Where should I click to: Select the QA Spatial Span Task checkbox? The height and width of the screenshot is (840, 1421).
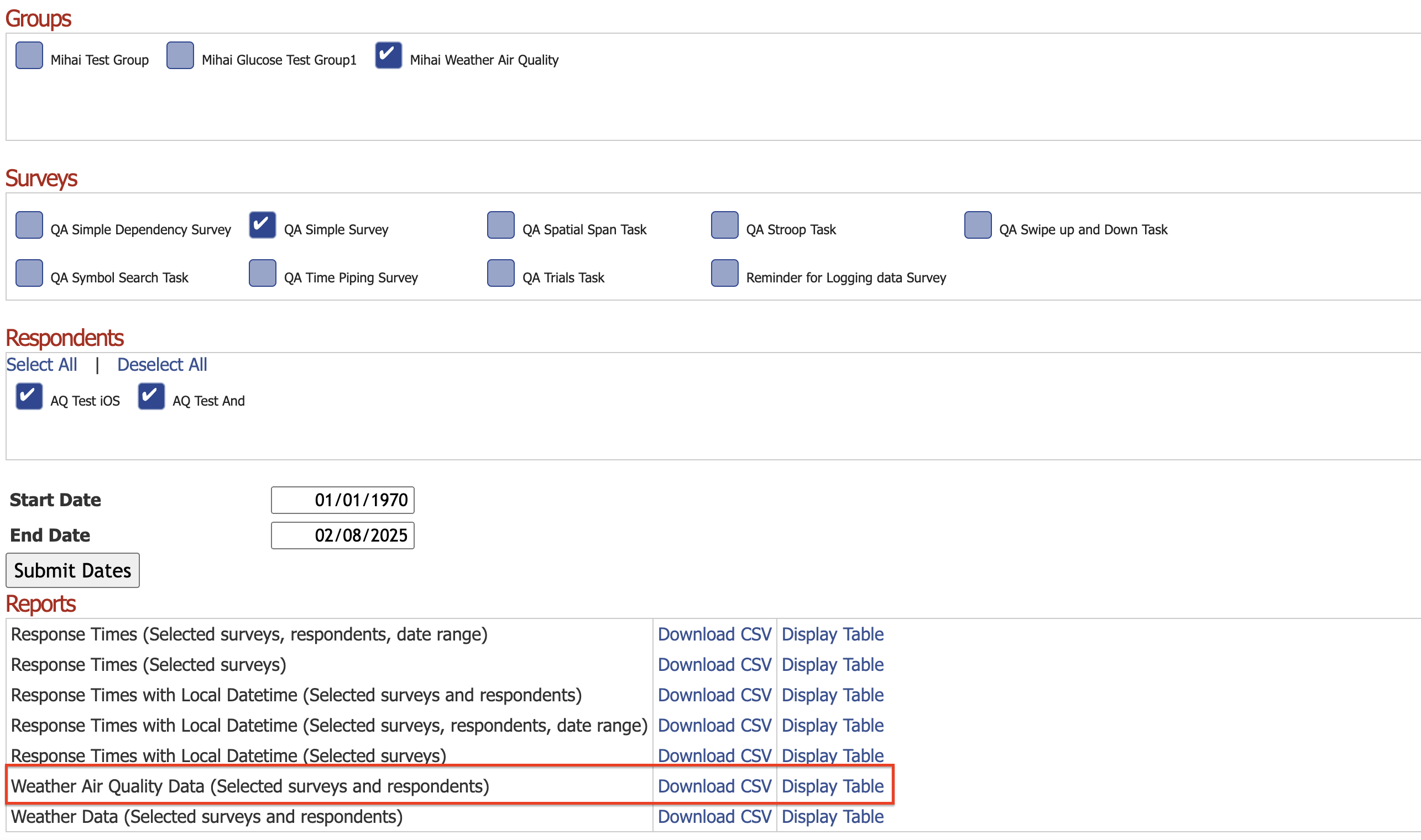500,225
